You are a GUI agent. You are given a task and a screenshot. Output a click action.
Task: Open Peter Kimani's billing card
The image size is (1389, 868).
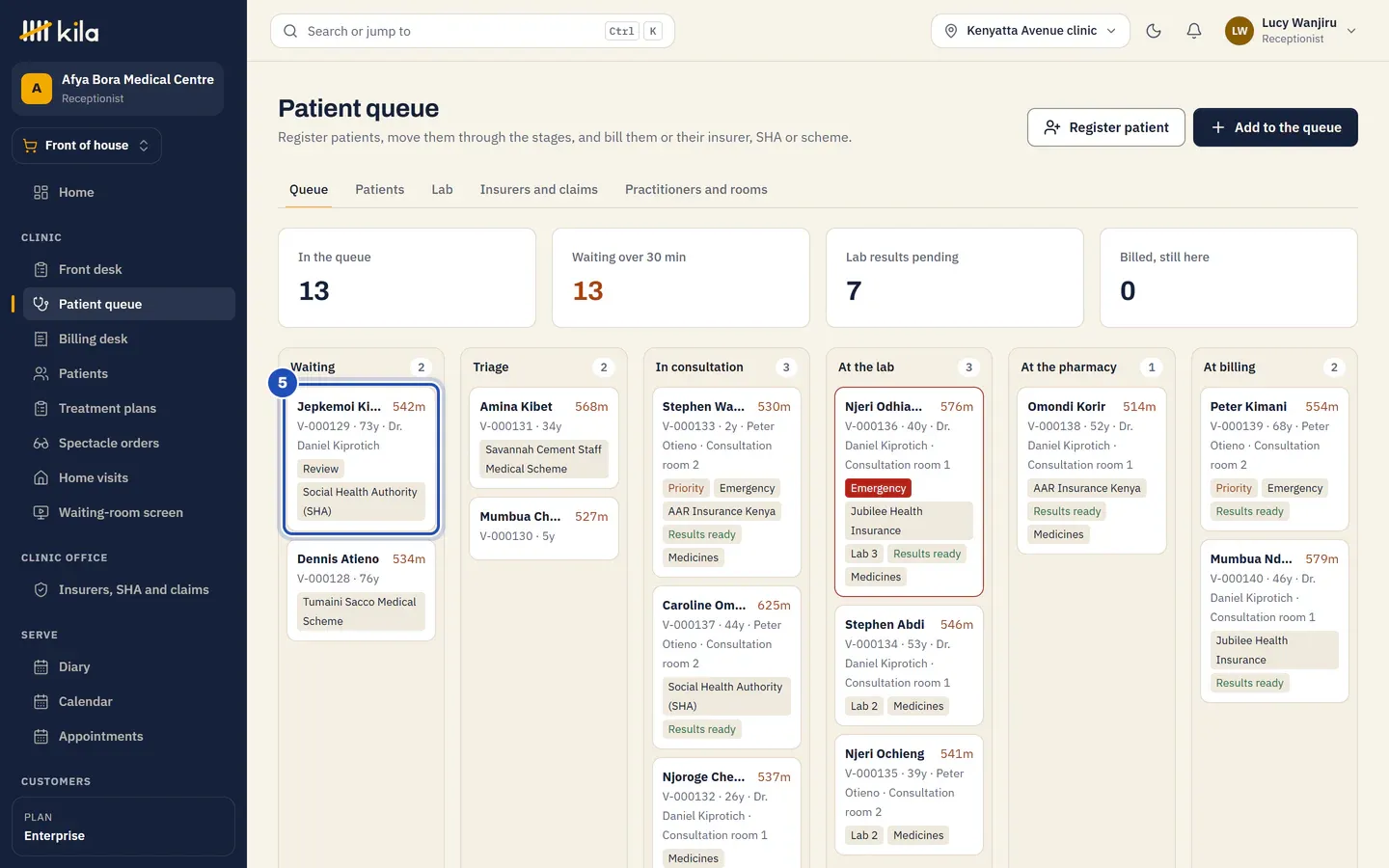1274,459
